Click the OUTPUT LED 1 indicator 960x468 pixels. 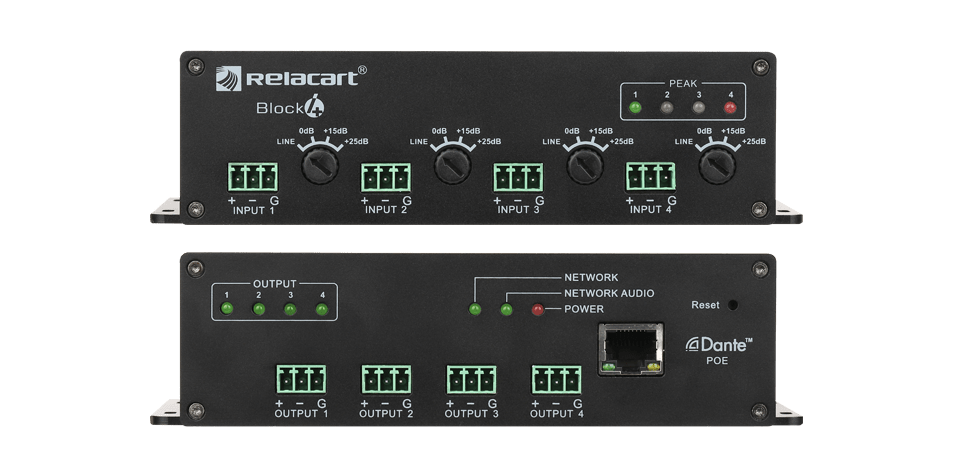click(x=227, y=309)
